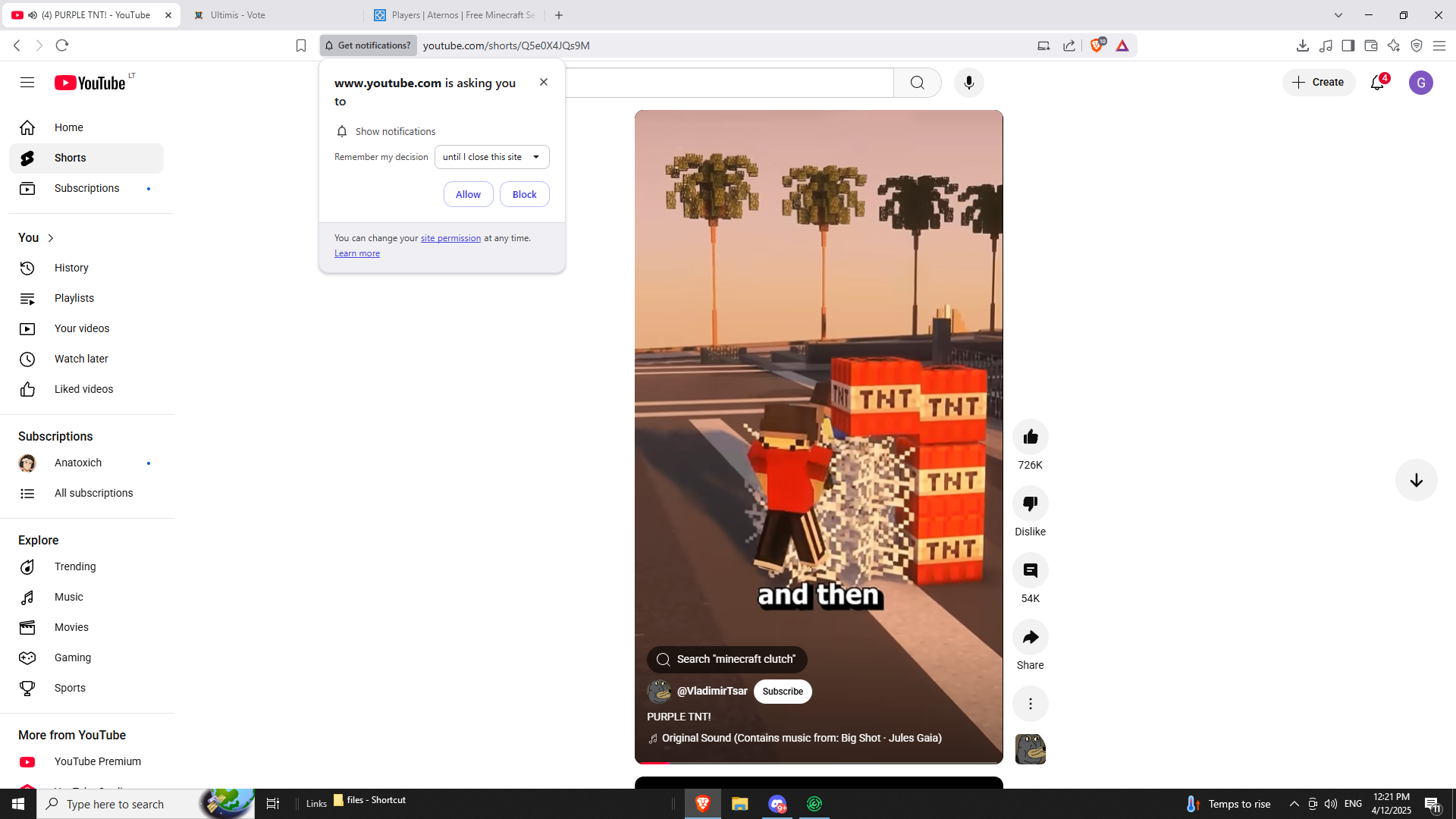Open the three-dot more actions menu
This screenshot has height=819, width=1456.
pyautogui.click(x=1030, y=704)
